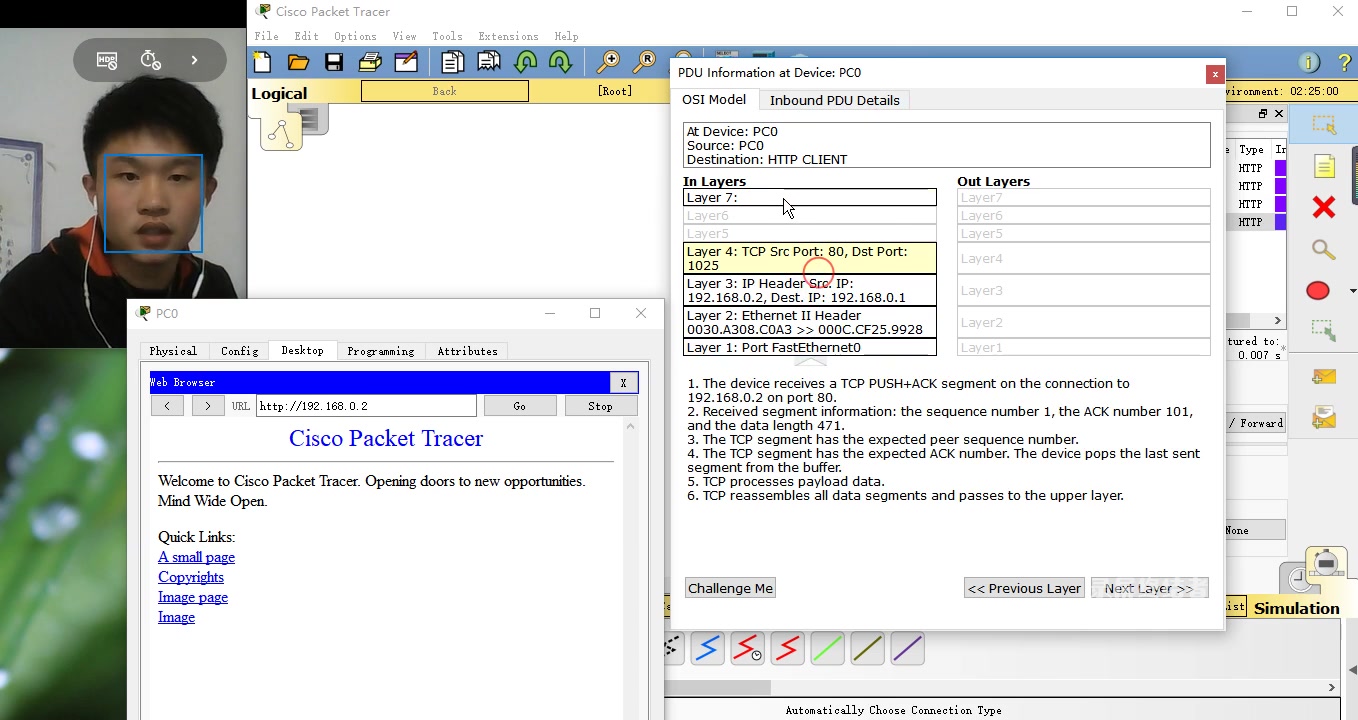This screenshot has width=1358, height=720.
Task: Switch to Inbound PDU Details tab
Action: (x=834, y=100)
